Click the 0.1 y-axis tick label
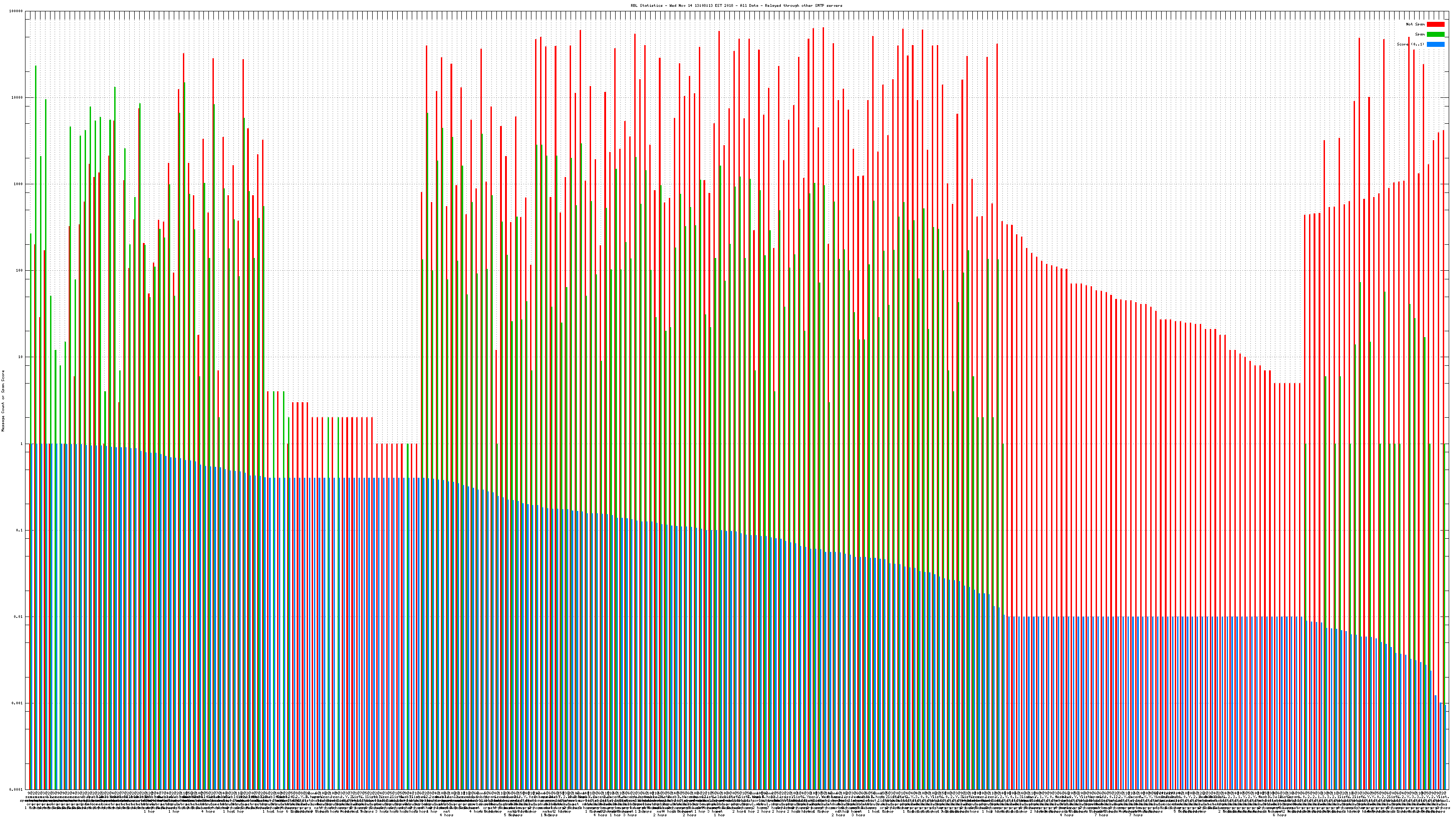1456x819 pixels. tap(20, 530)
